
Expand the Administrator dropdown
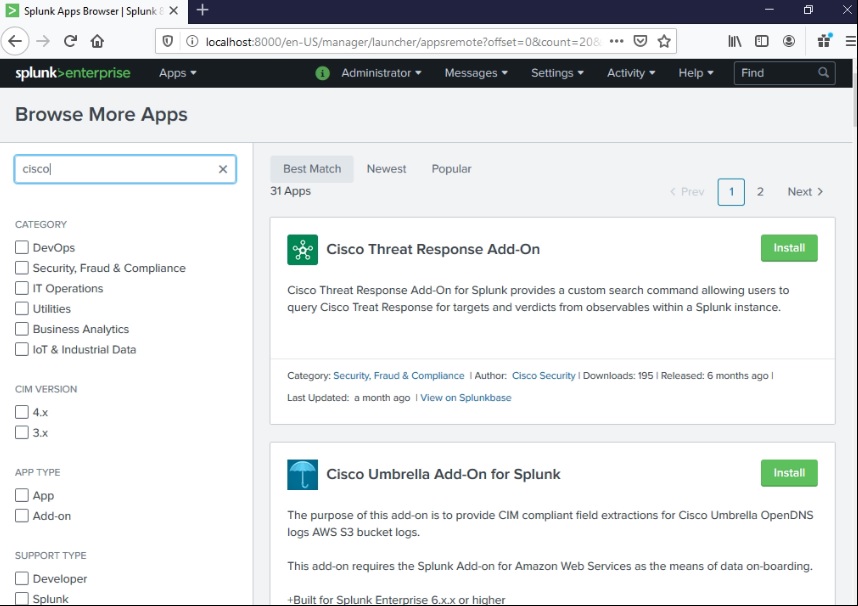coord(381,73)
